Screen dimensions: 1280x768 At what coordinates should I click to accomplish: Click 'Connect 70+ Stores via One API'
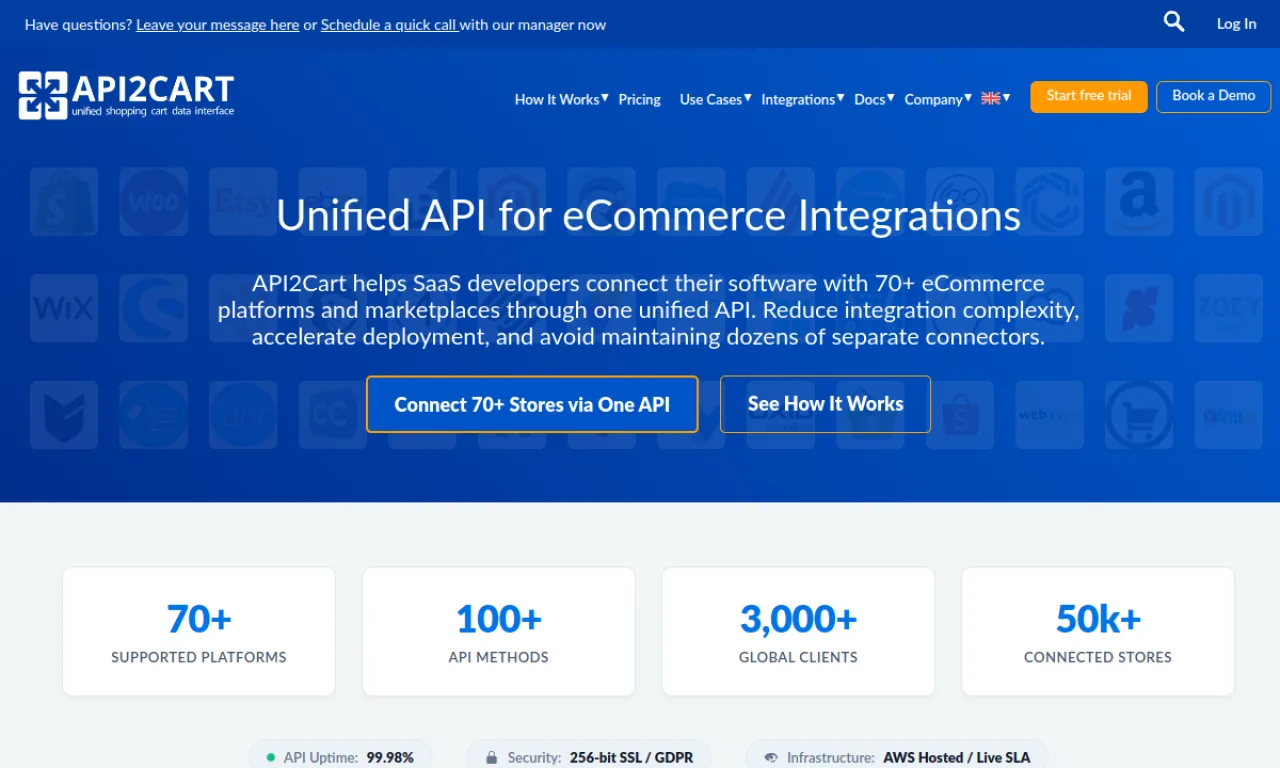(x=532, y=404)
